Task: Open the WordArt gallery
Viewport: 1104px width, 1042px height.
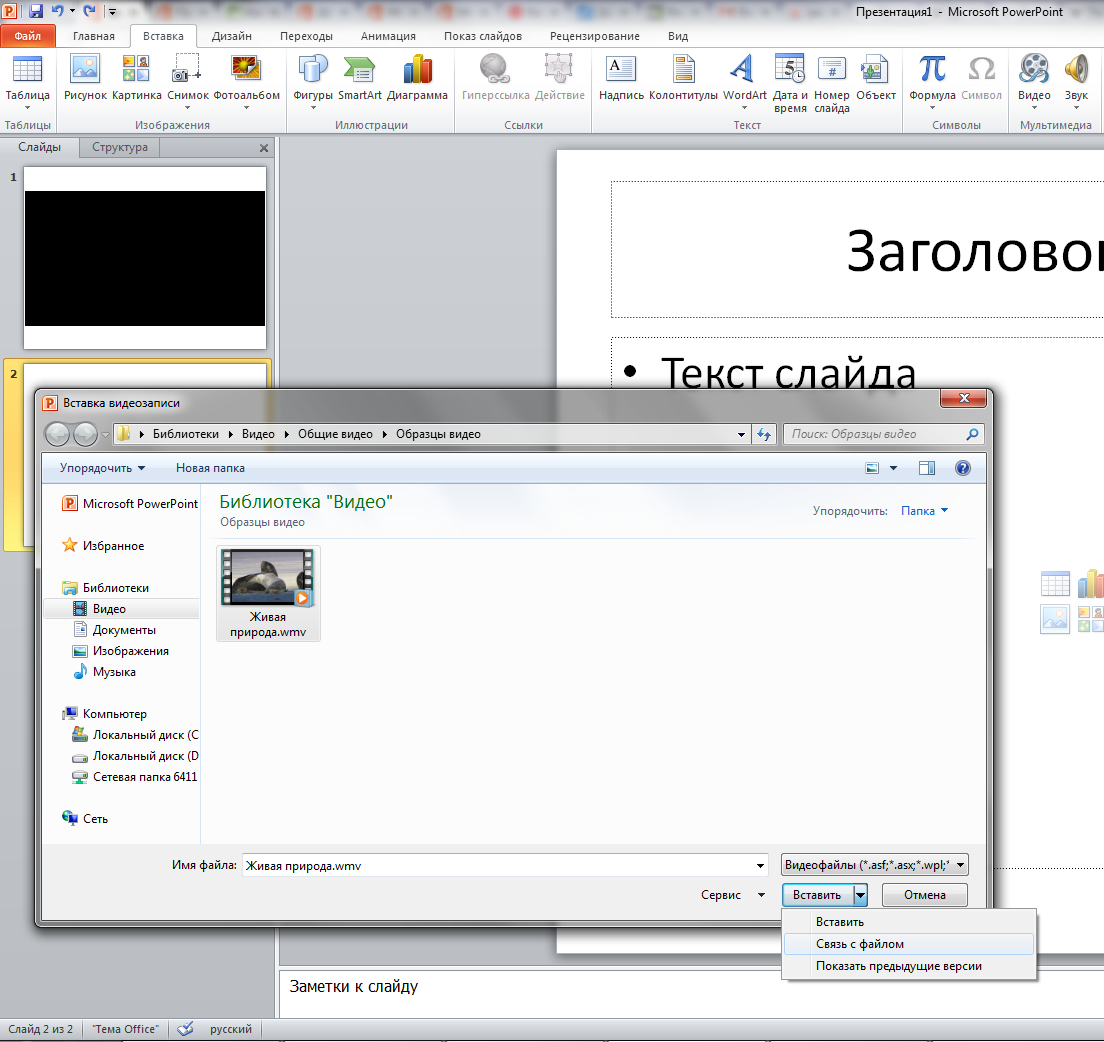Action: coord(744,81)
